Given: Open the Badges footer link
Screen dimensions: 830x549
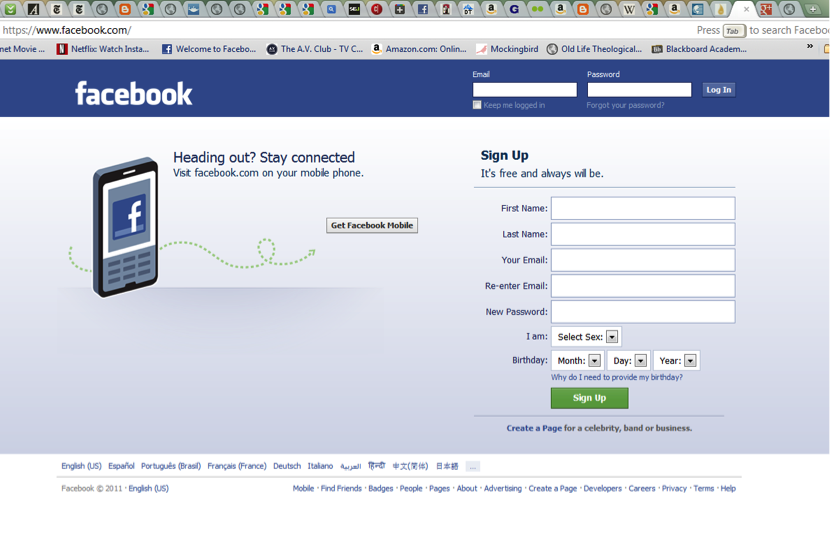Looking at the screenshot, I should [381, 489].
